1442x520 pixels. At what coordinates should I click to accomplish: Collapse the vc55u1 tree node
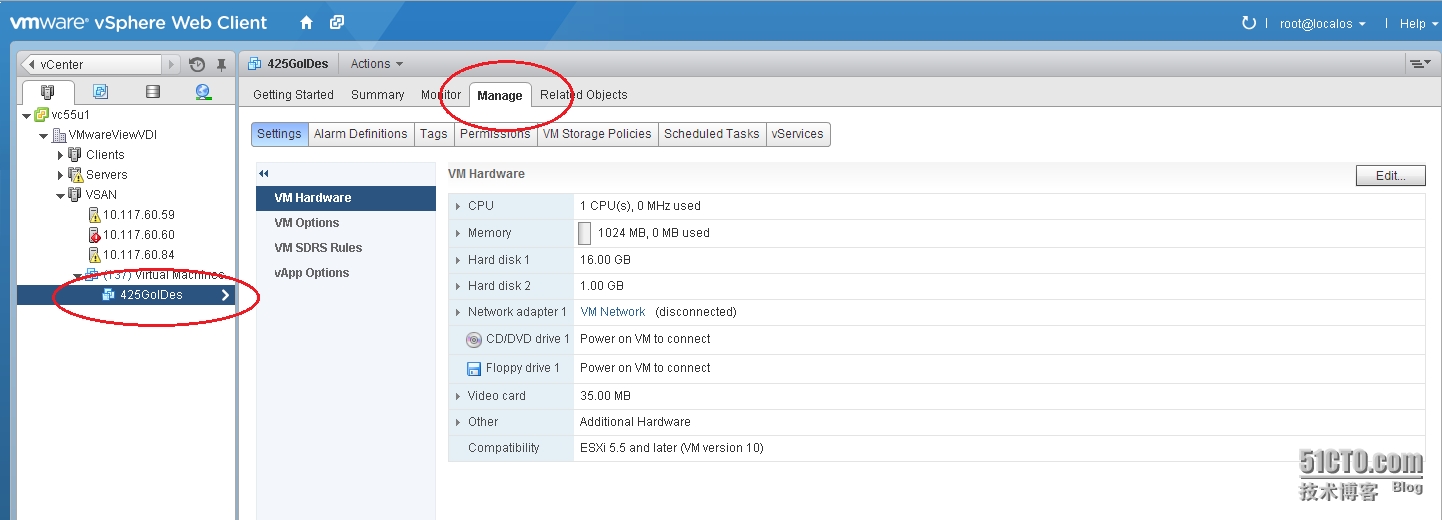[27, 115]
